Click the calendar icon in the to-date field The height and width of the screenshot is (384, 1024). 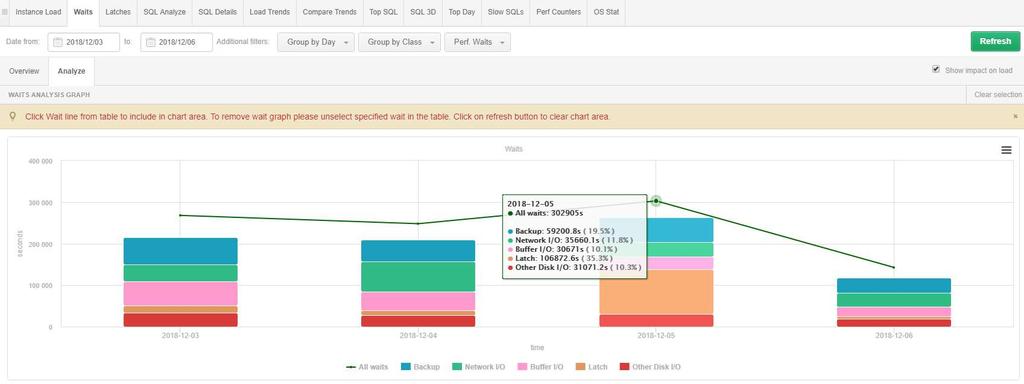[x=150, y=42]
